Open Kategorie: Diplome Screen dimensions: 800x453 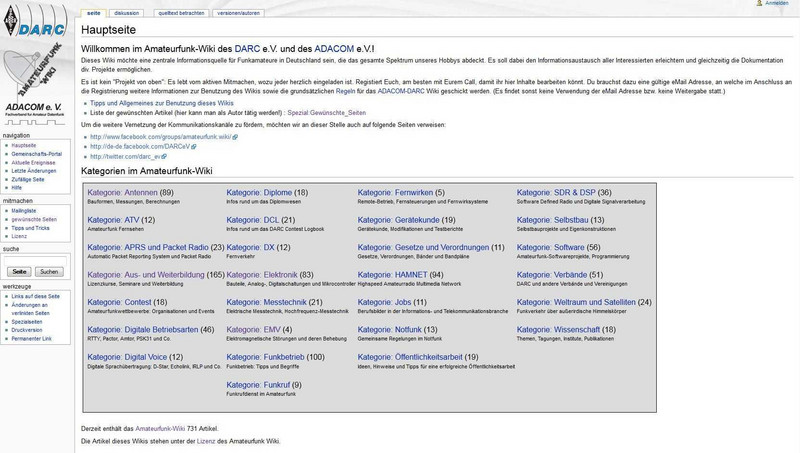click(259, 192)
